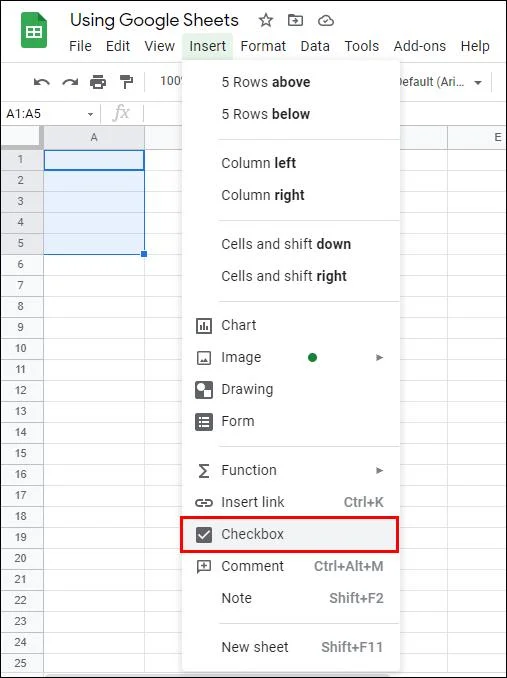Expand the Function submenu arrow

pos(379,470)
